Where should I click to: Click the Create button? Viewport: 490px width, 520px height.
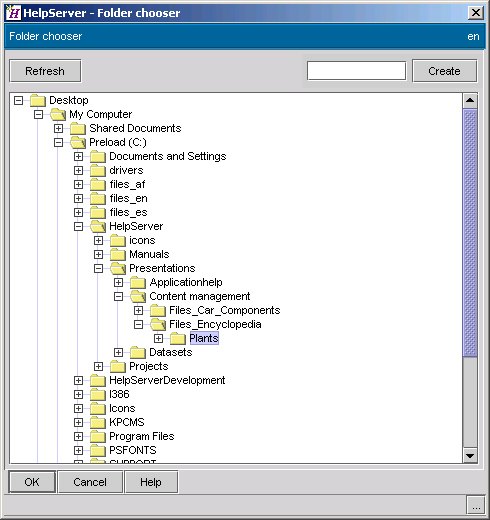pos(444,71)
